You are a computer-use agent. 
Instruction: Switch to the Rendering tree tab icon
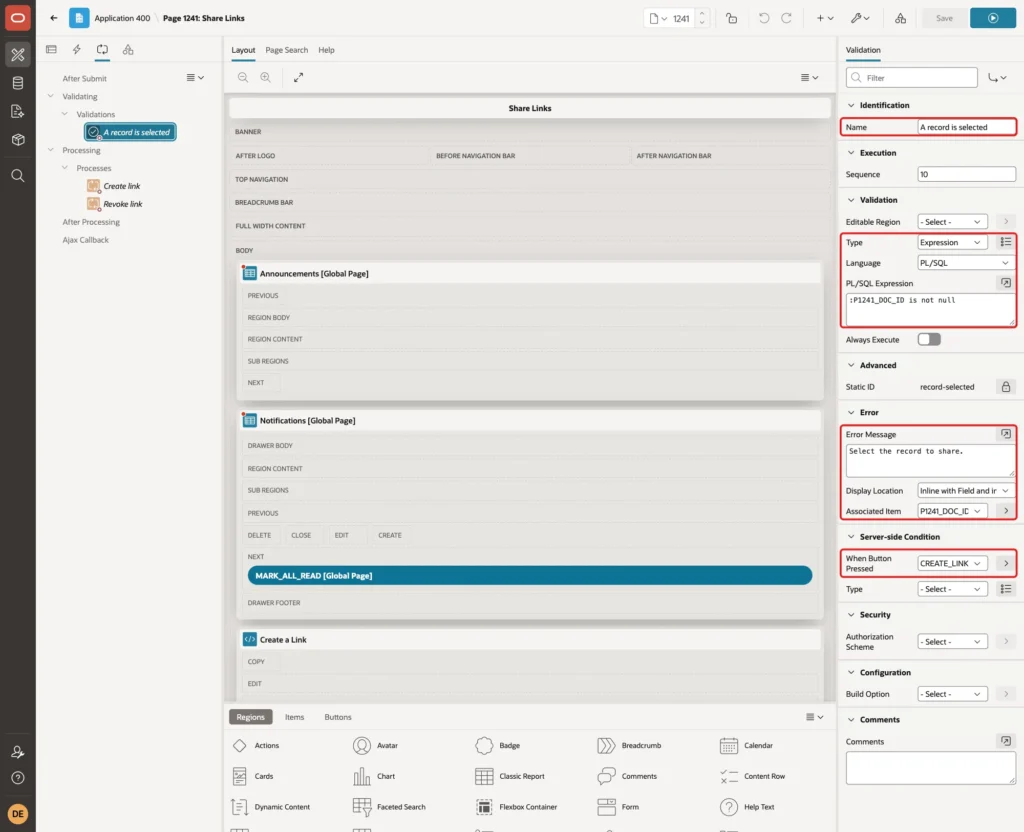(x=52, y=50)
